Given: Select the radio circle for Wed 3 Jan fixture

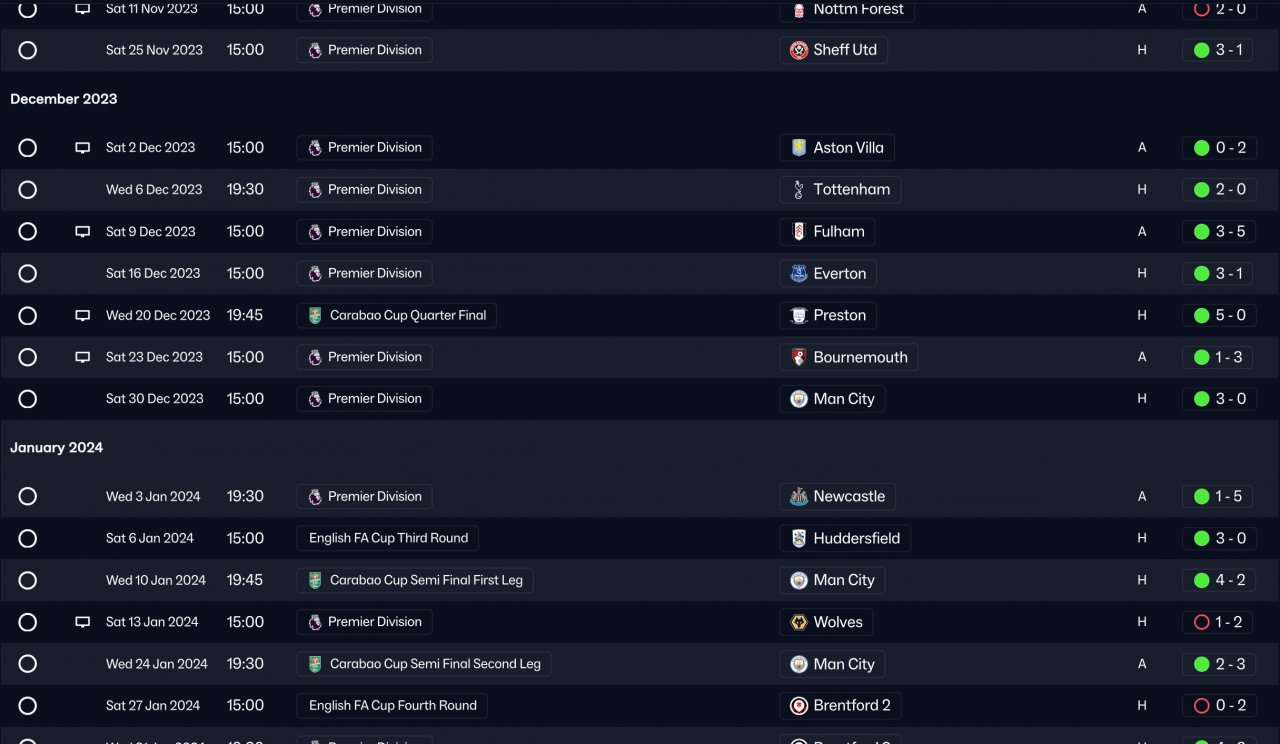Looking at the screenshot, I should 28,497.
